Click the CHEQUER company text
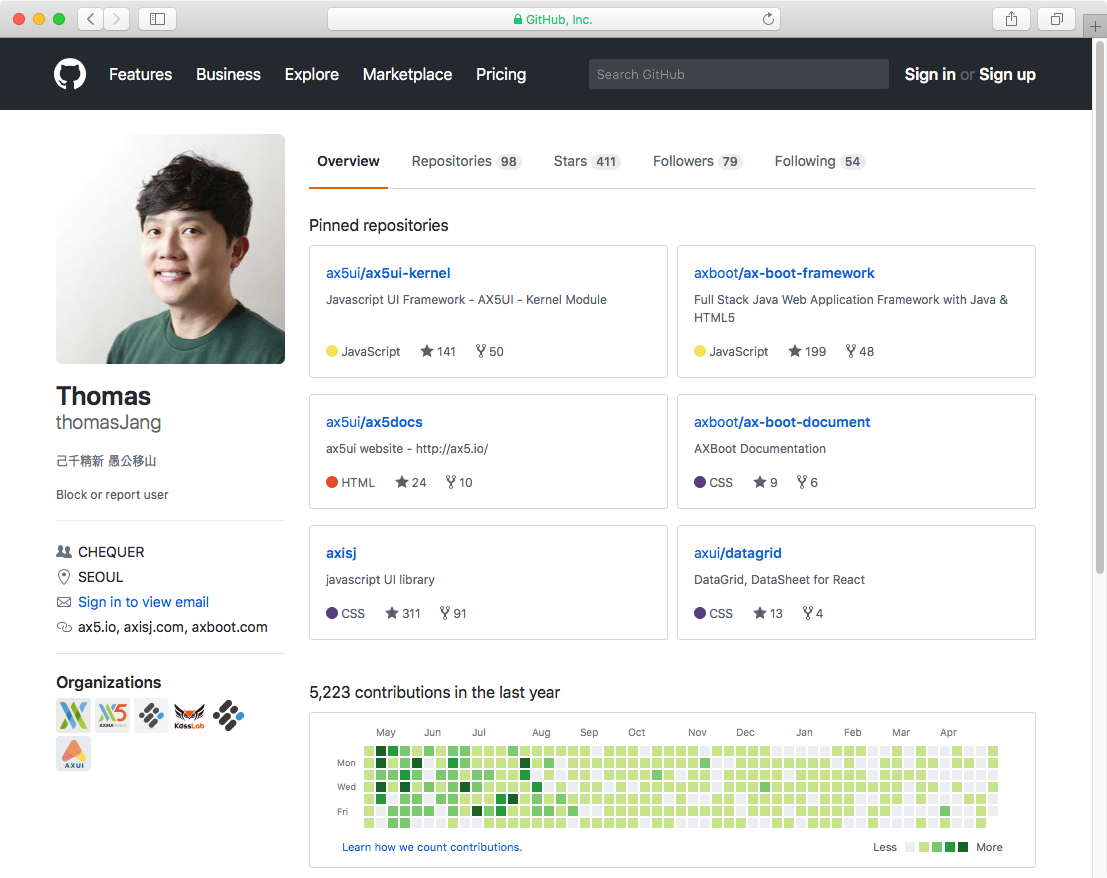The image size is (1107, 878). 111,552
